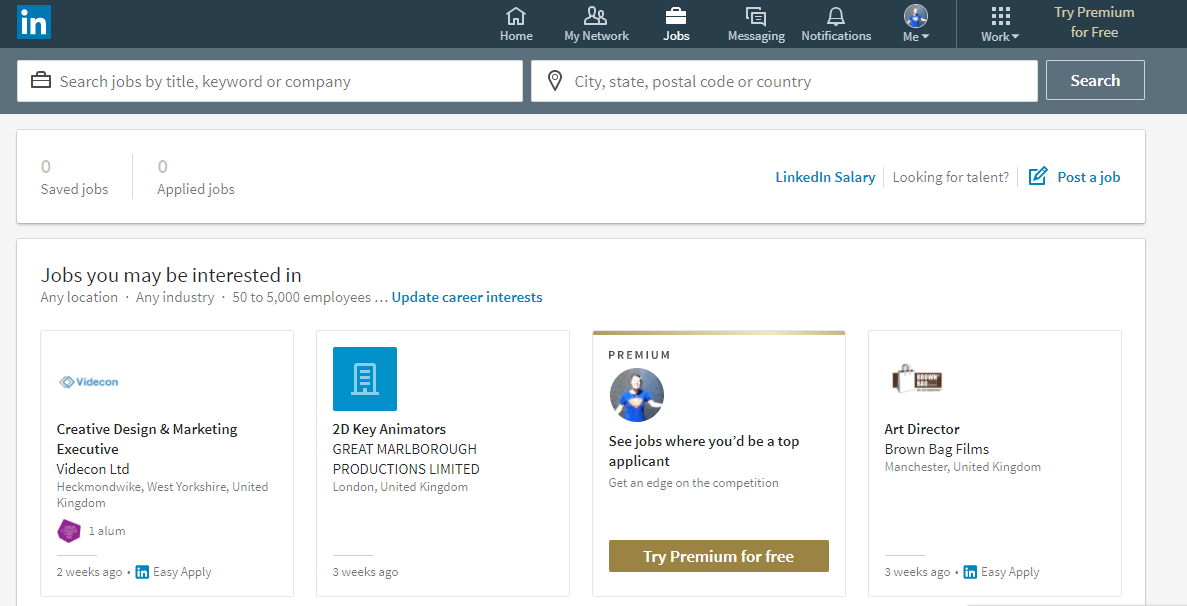Click the location pin icon
1187x606 pixels.
(x=555, y=81)
